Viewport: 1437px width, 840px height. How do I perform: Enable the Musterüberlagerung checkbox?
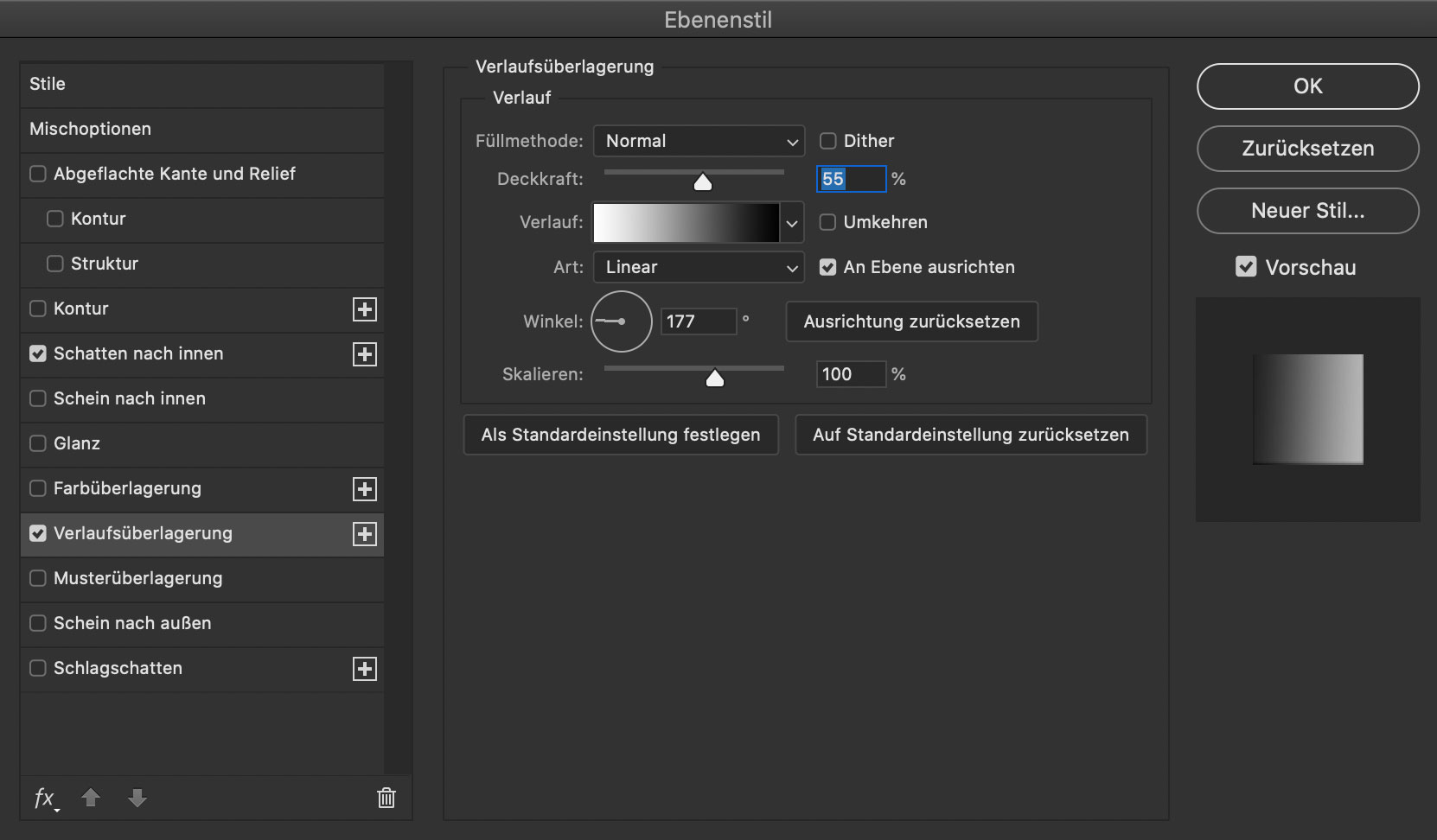tap(38, 578)
